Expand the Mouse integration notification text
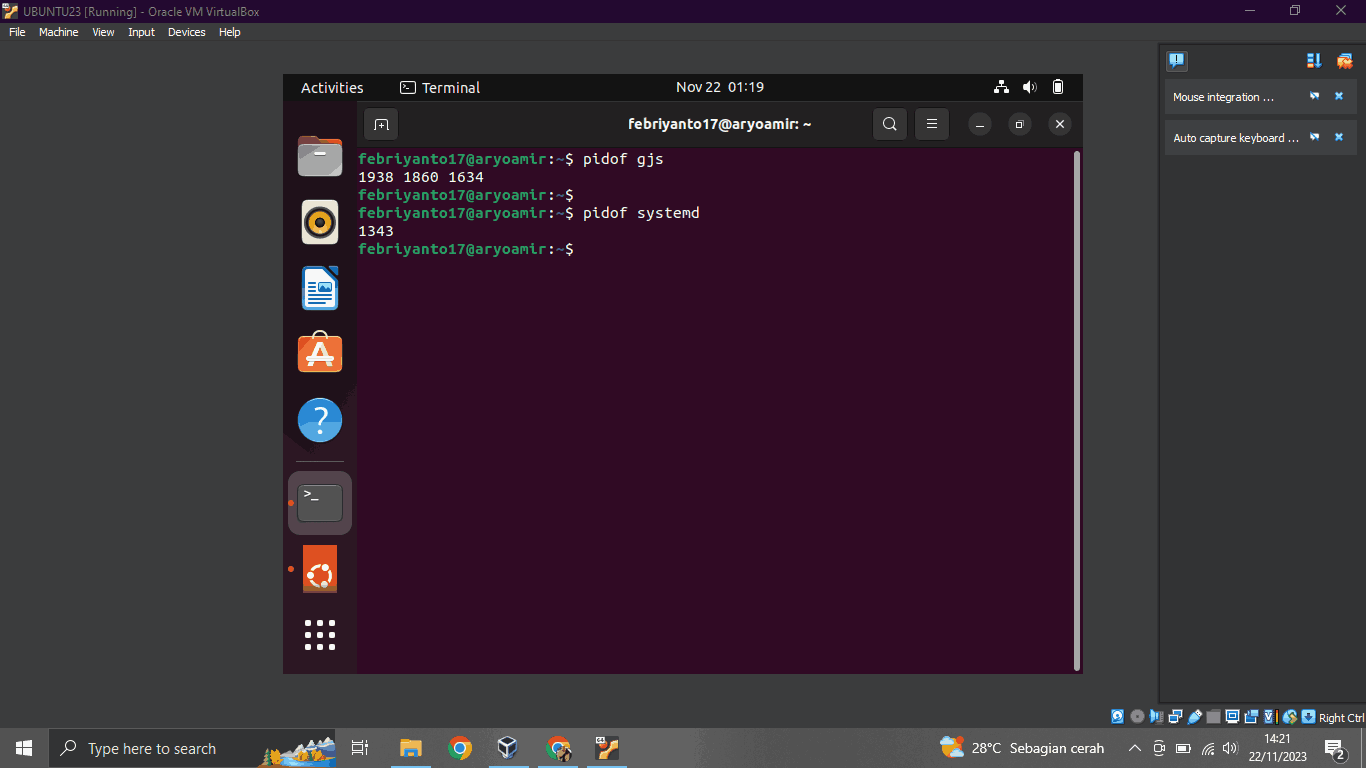1366x768 pixels. coord(1224,97)
